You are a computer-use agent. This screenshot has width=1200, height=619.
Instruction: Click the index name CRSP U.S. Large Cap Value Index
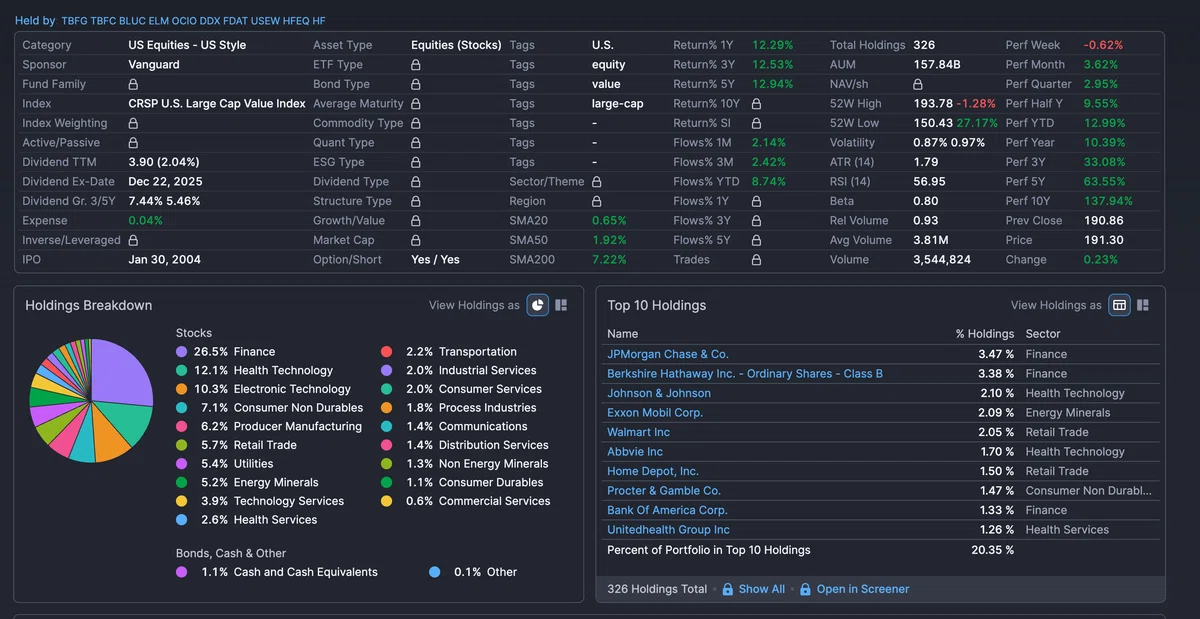click(217, 104)
